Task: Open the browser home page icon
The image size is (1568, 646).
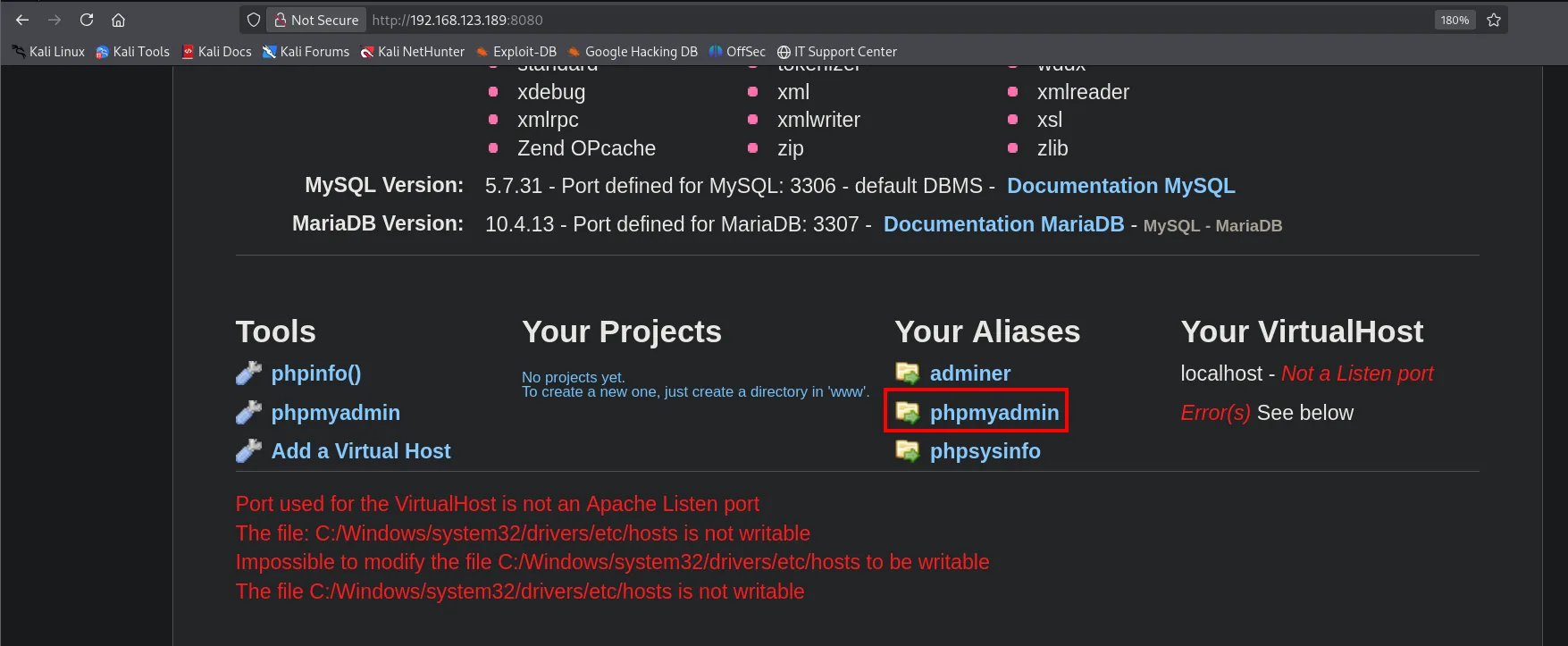Action: click(x=118, y=20)
